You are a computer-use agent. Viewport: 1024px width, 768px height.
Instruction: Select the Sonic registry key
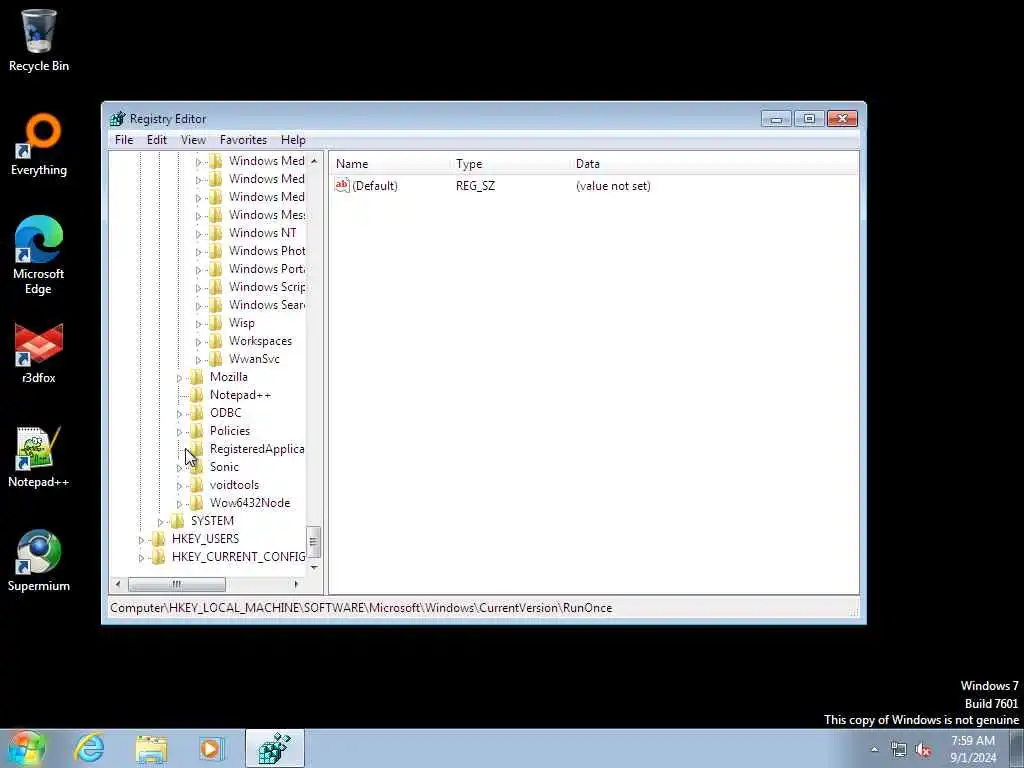tap(224, 467)
